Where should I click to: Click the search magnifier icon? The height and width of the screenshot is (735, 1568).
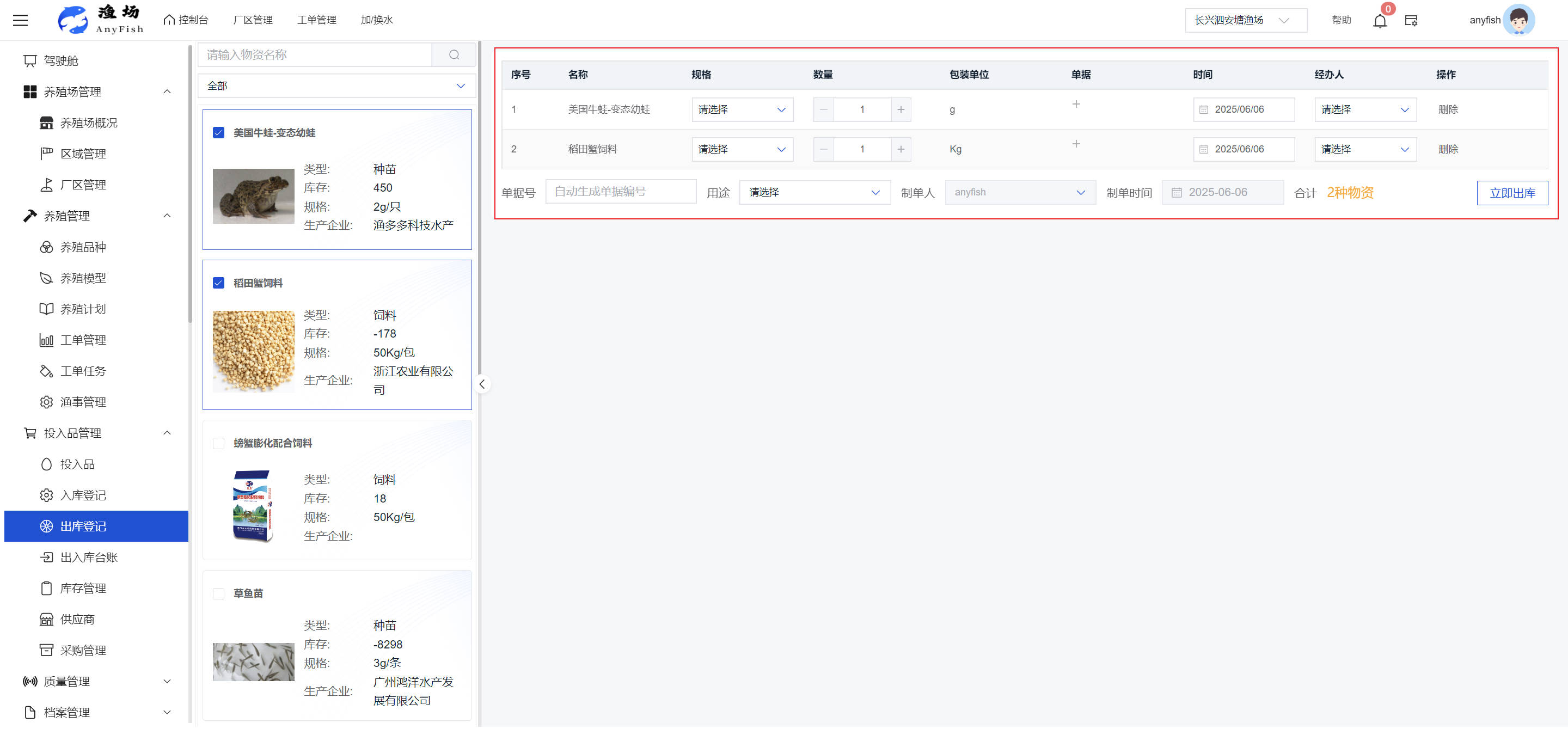coord(454,55)
